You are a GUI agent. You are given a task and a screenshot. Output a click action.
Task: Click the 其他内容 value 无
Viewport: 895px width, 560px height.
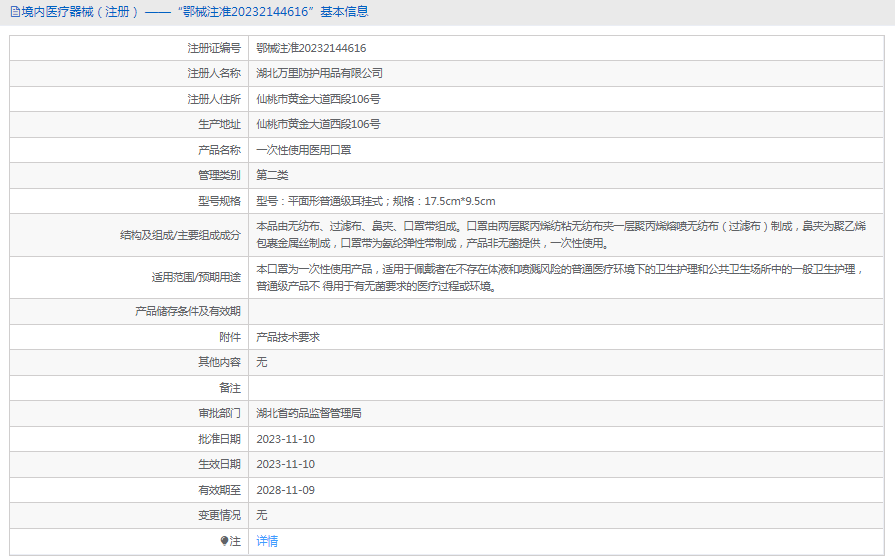[261, 362]
